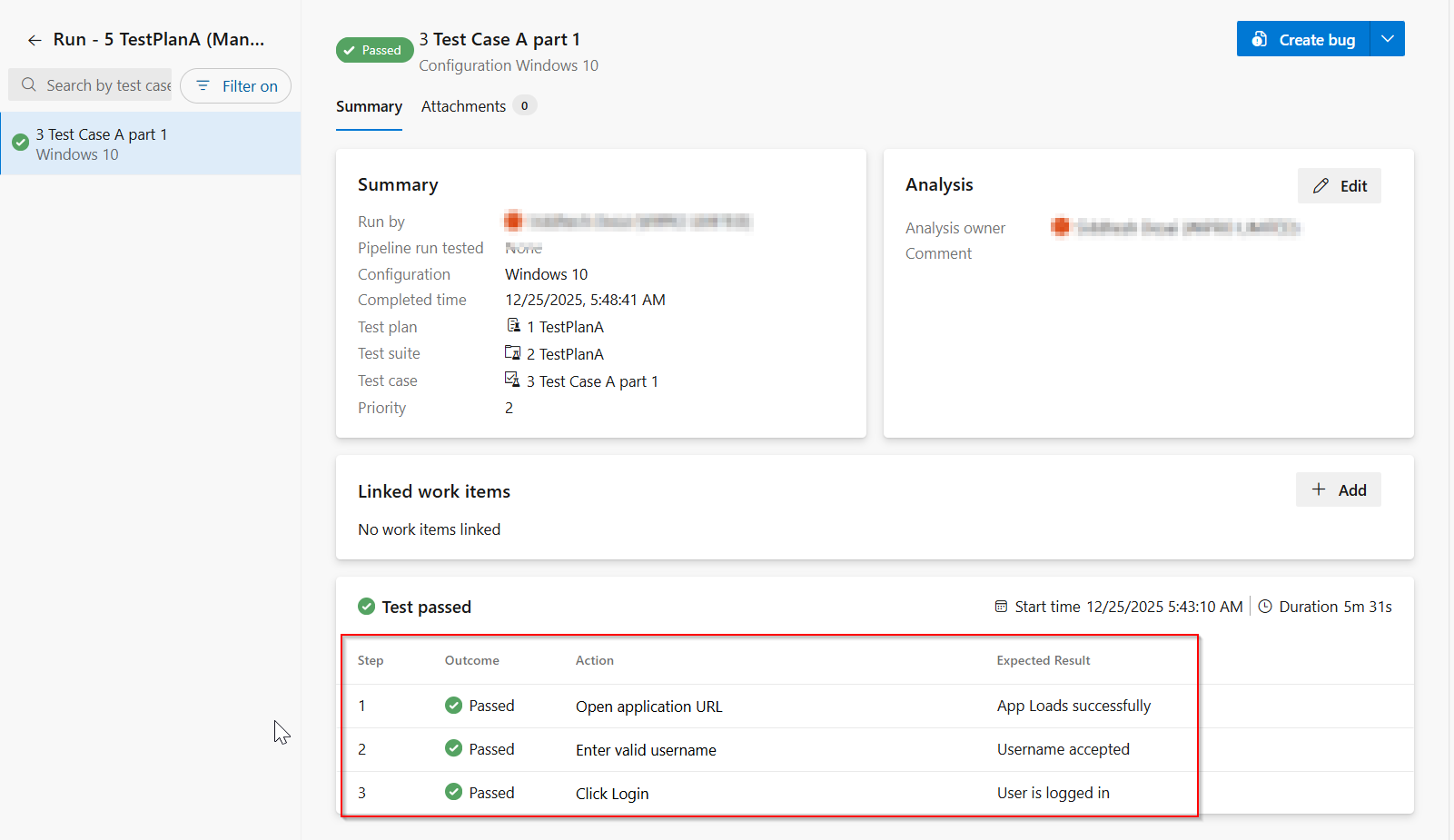Click the green check icon beside Test passed

point(367,606)
